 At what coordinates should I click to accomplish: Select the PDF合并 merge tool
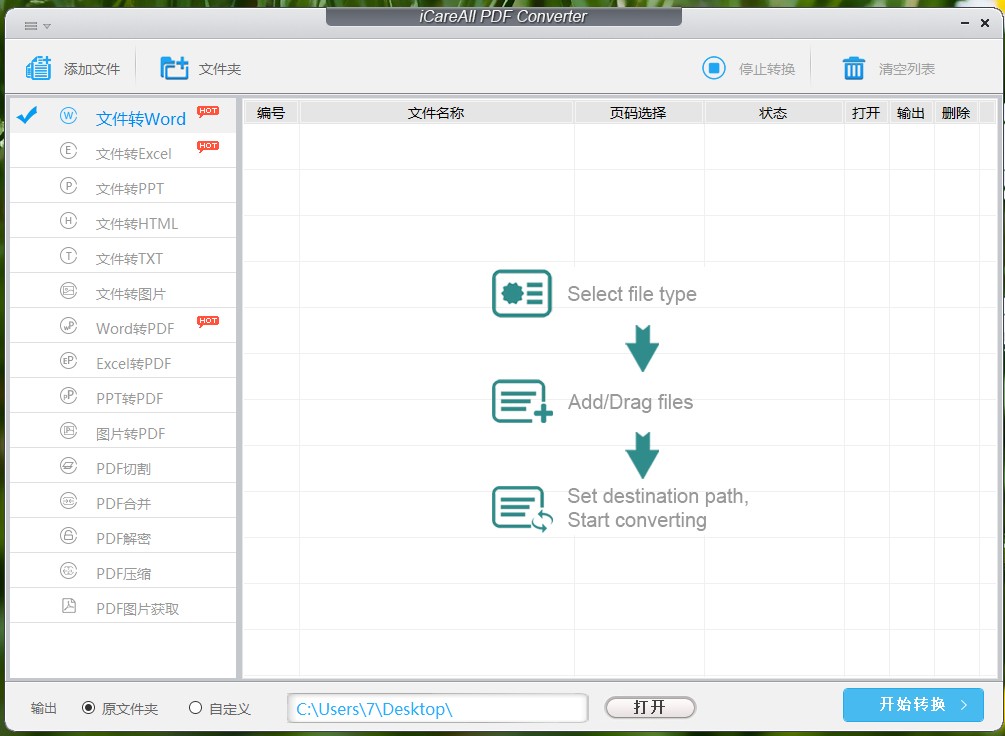[x=122, y=501]
